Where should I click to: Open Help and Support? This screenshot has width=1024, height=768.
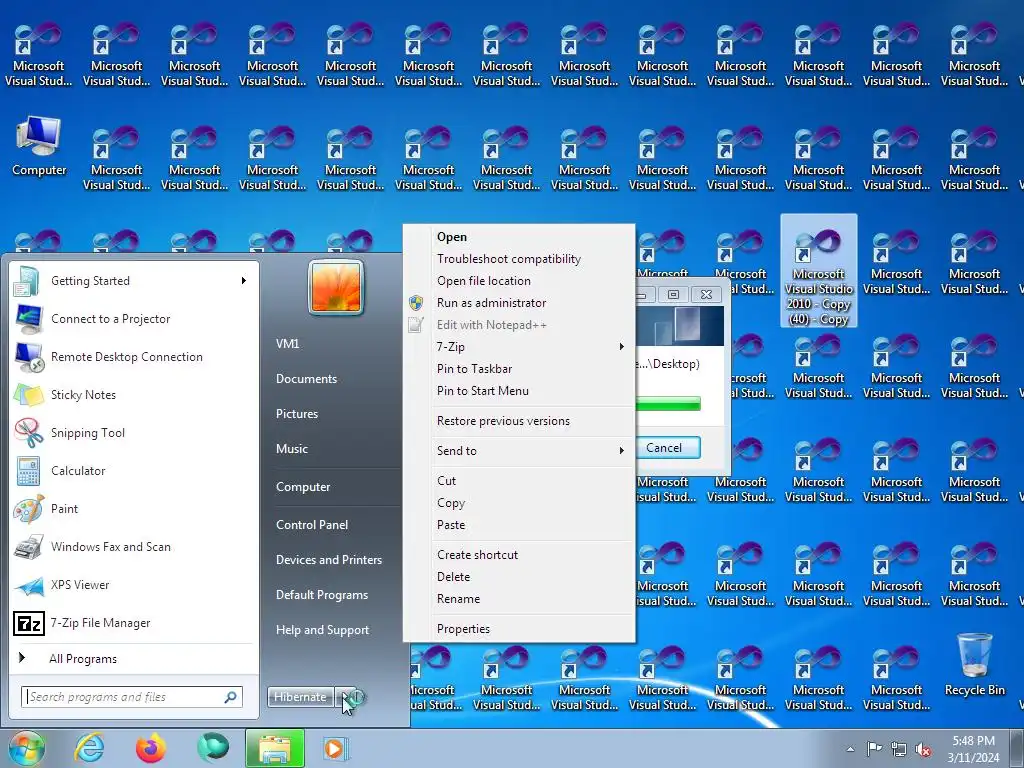click(322, 630)
